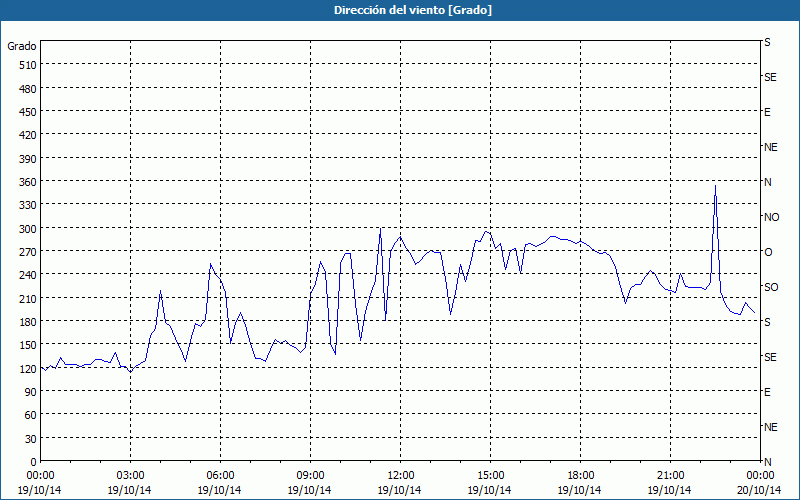Select the '330' degree axis label

tap(29, 205)
